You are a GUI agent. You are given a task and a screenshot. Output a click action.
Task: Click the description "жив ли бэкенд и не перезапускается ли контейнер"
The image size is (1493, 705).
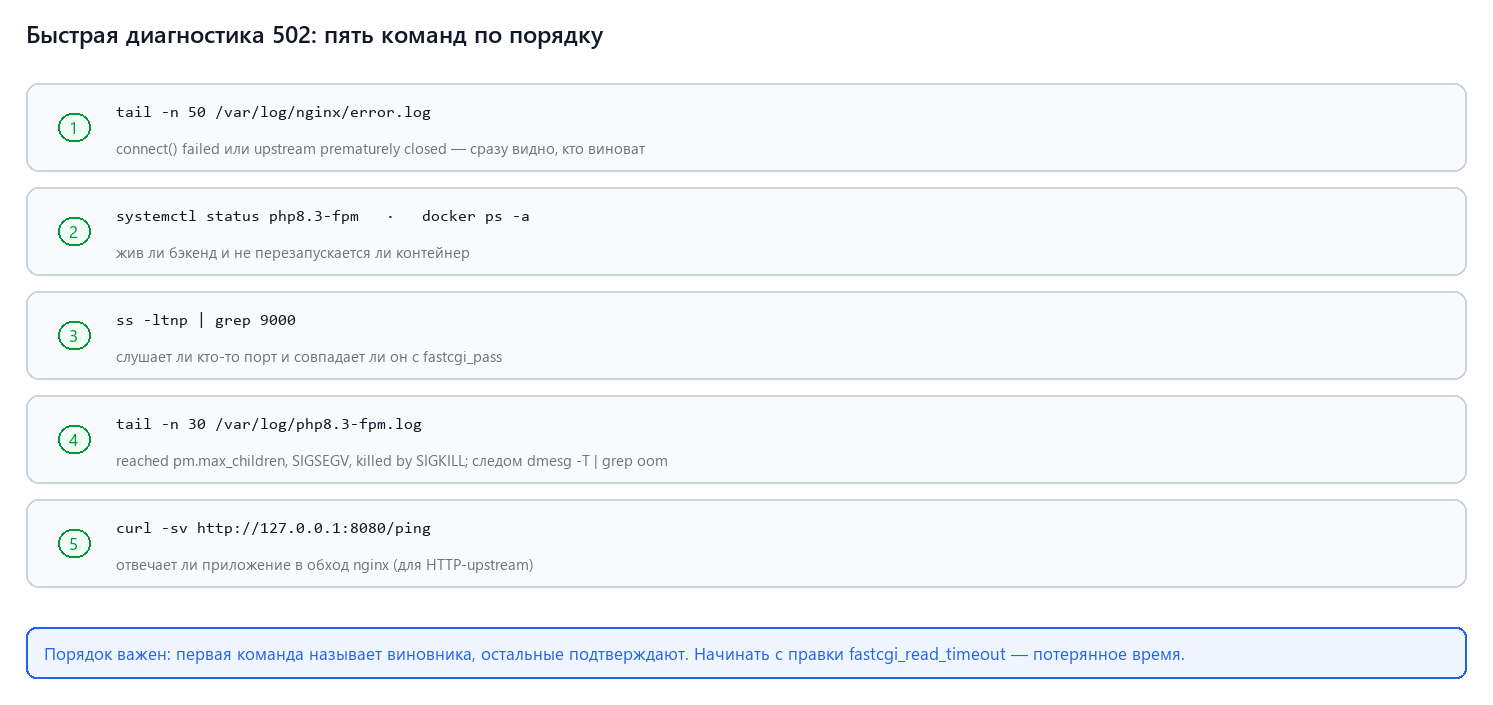tap(293, 253)
